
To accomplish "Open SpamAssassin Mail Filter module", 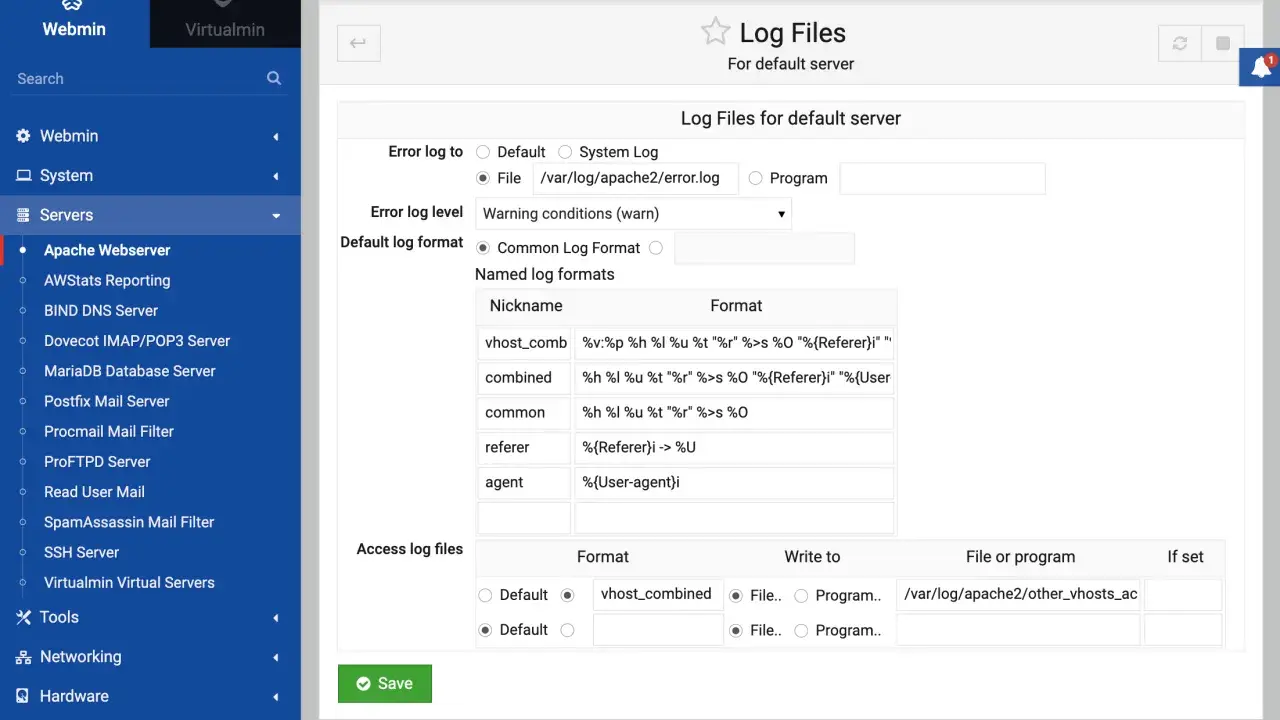I will coord(129,522).
